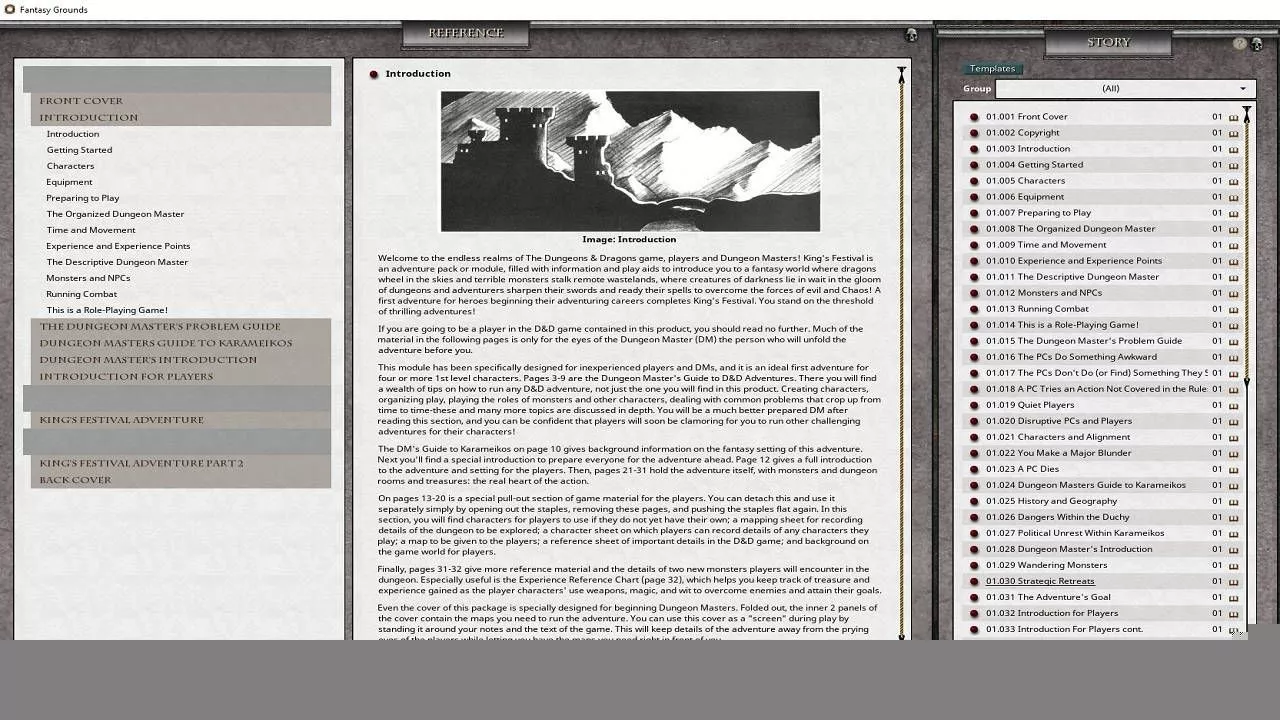
Task: Select story entry 01.004 Getting Started
Action: click(x=1034, y=165)
